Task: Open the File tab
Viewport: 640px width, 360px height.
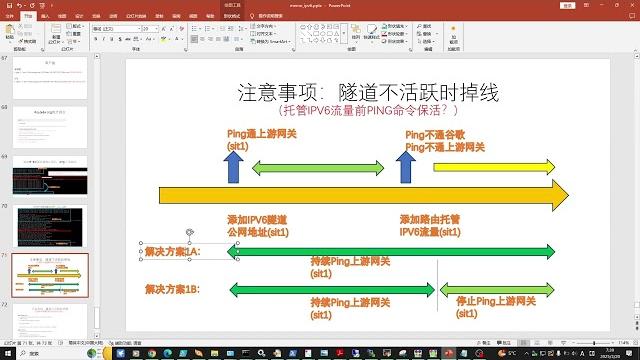Action: (10, 16)
